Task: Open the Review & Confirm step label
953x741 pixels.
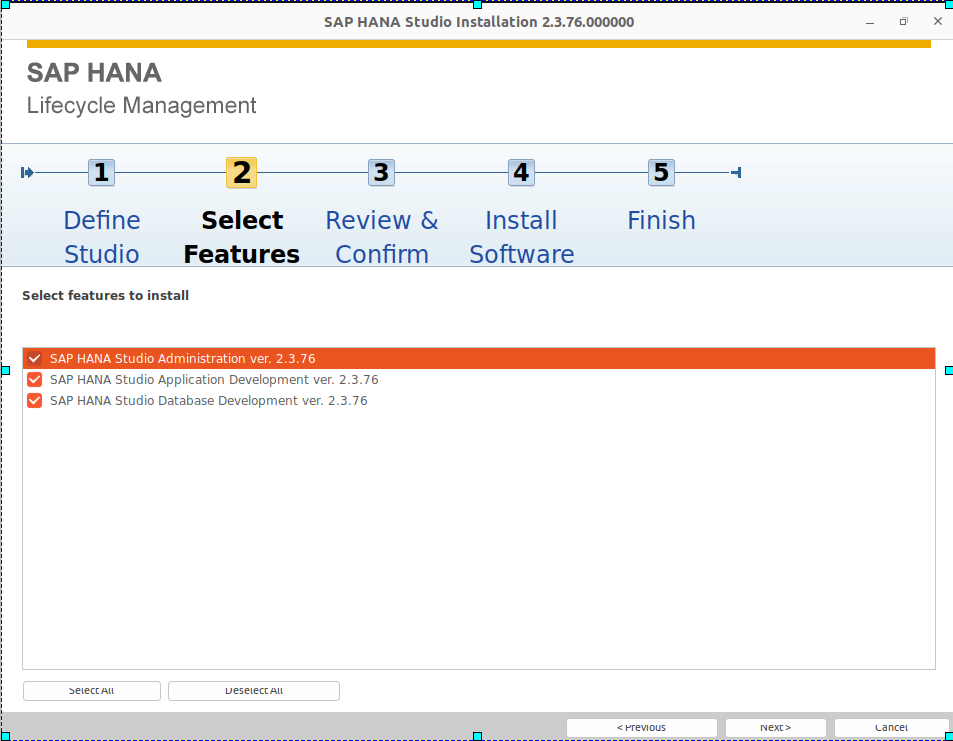Action: (x=382, y=237)
